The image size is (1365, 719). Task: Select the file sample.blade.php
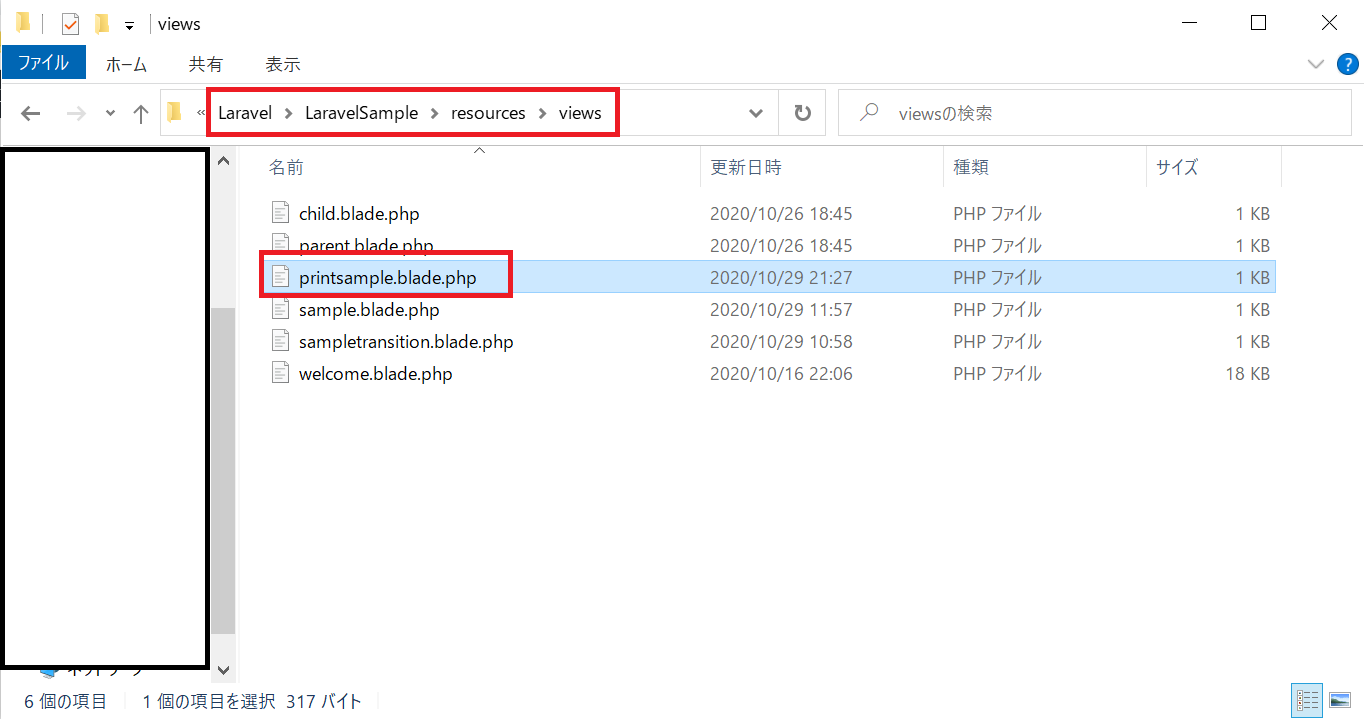coord(369,309)
